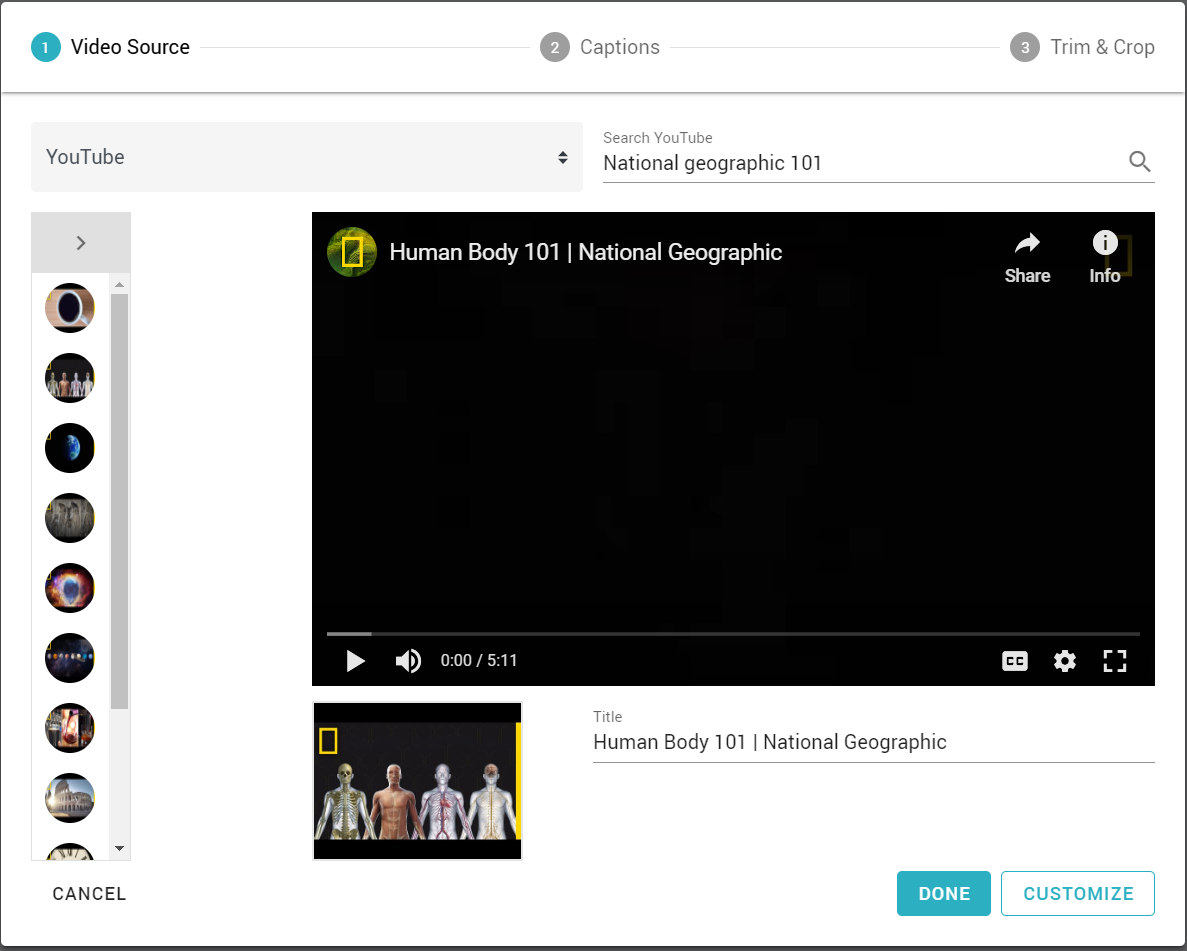The width and height of the screenshot is (1187, 951).
Task: Mute the video volume speaker icon
Action: tap(408, 661)
